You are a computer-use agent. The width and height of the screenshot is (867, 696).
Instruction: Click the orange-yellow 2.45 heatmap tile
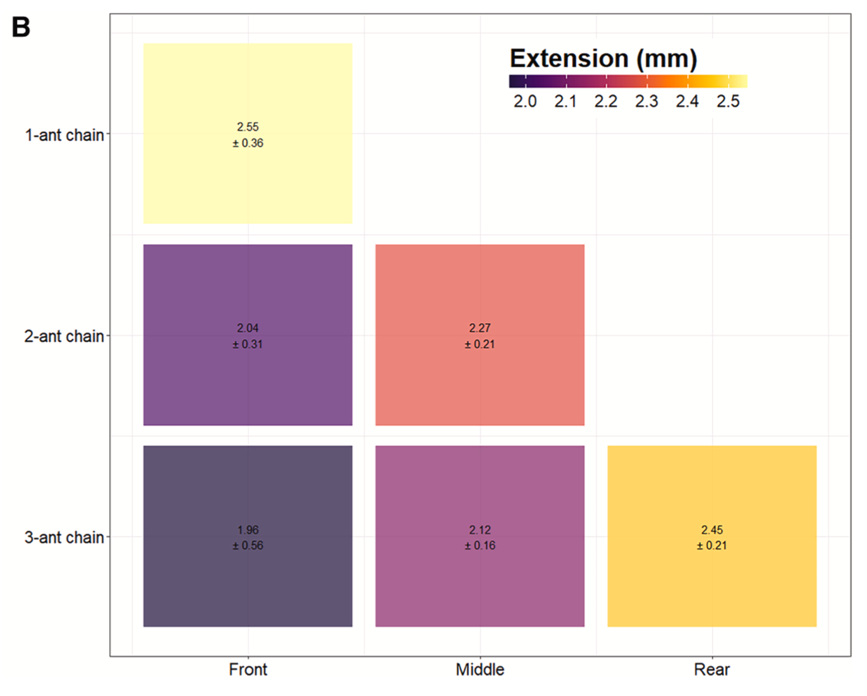[711, 536]
